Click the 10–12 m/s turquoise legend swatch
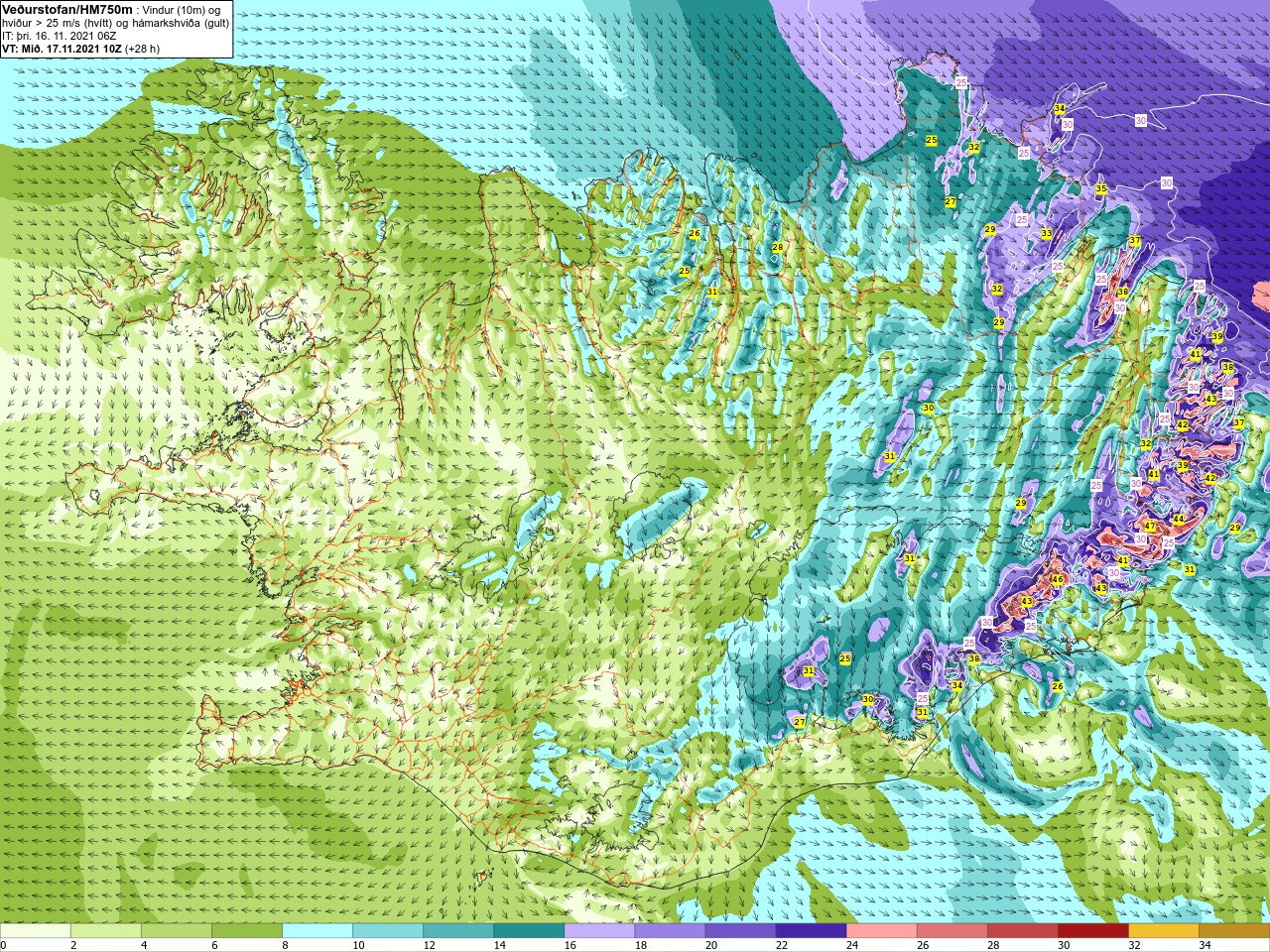The image size is (1270, 952). click(x=388, y=931)
